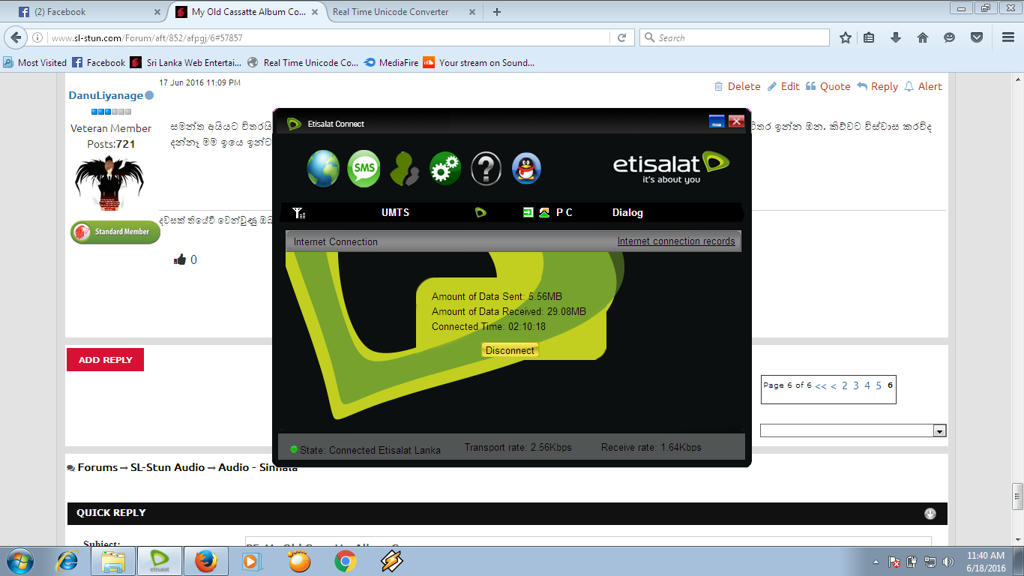The image size is (1024, 576).
Task: Go to forum page 4
Action: tap(867, 386)
